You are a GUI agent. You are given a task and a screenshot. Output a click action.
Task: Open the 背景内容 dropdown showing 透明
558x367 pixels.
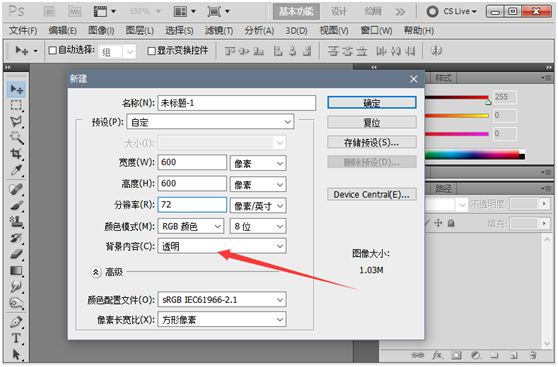click(x=222, y=246)
